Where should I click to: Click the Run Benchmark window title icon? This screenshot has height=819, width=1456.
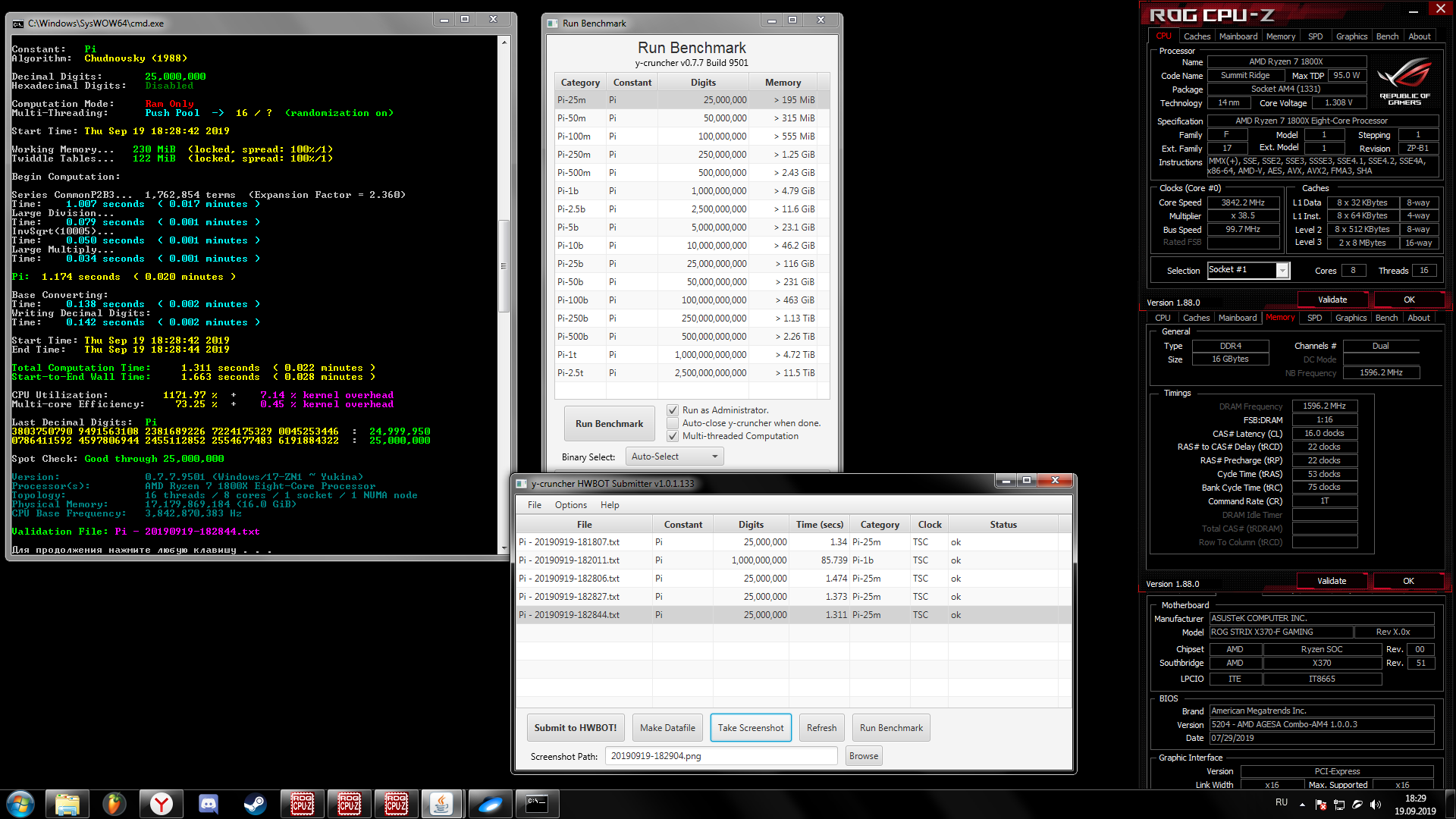click(552, 24)
